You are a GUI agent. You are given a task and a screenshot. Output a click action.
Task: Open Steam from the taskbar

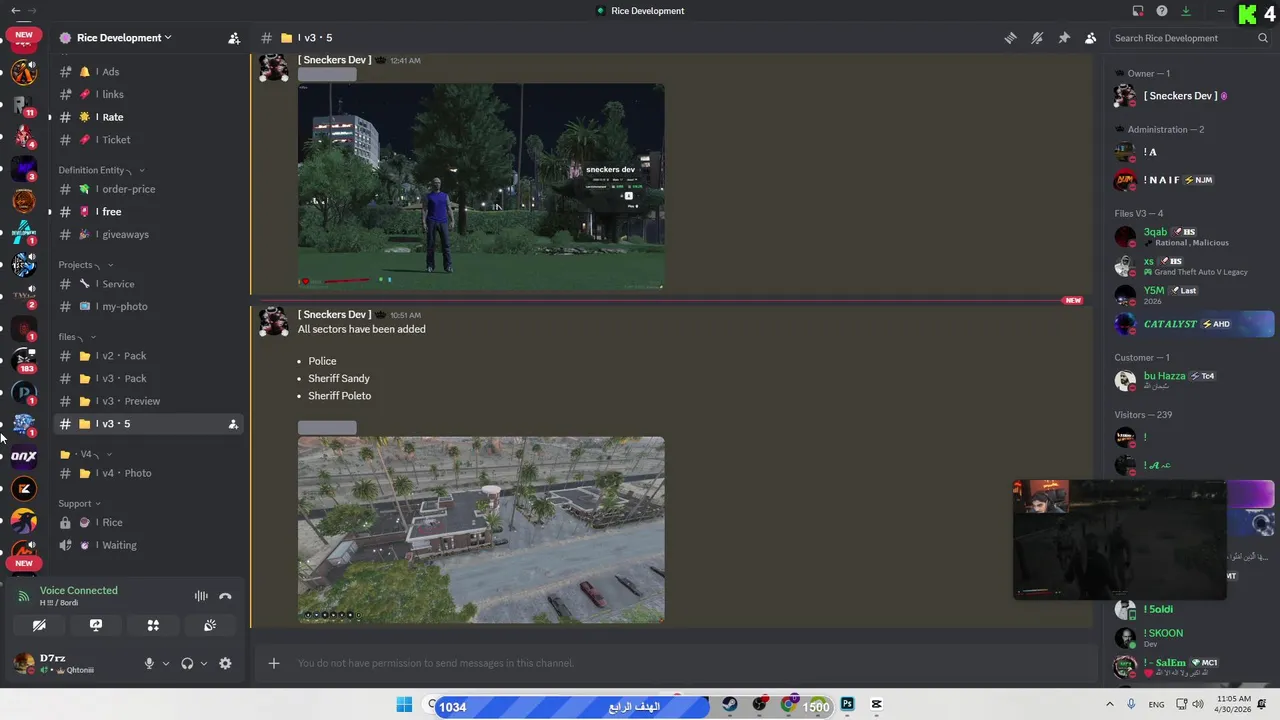click(730, 705)
